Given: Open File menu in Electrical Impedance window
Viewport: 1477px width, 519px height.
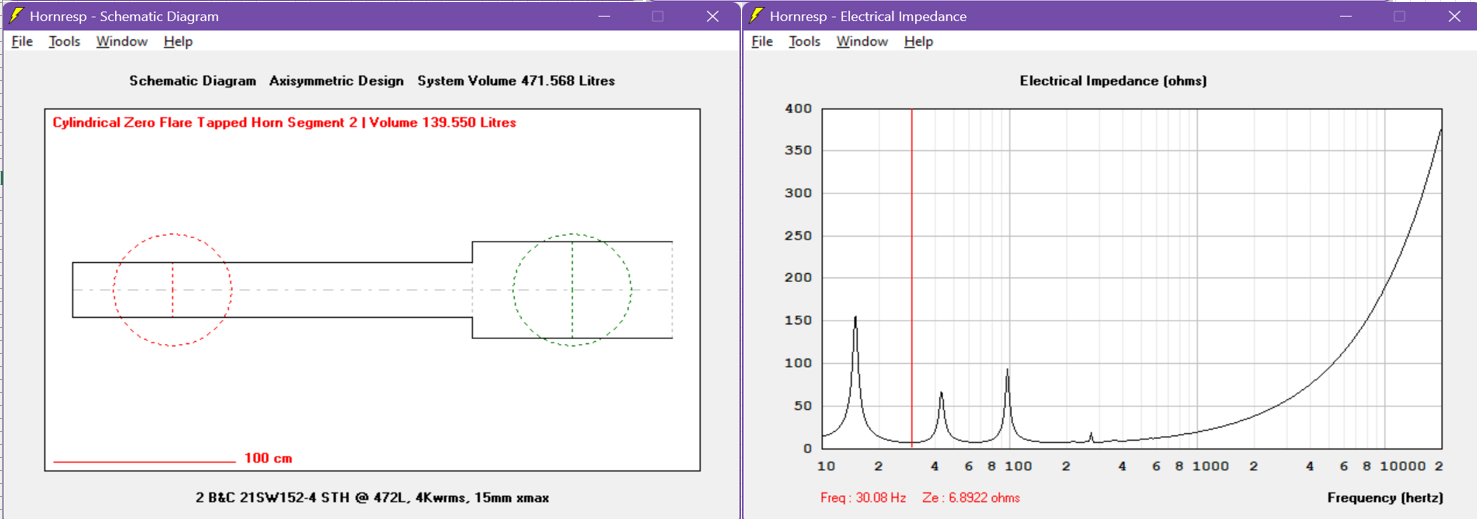Looking at the screenshot, I should coord(762,41).
